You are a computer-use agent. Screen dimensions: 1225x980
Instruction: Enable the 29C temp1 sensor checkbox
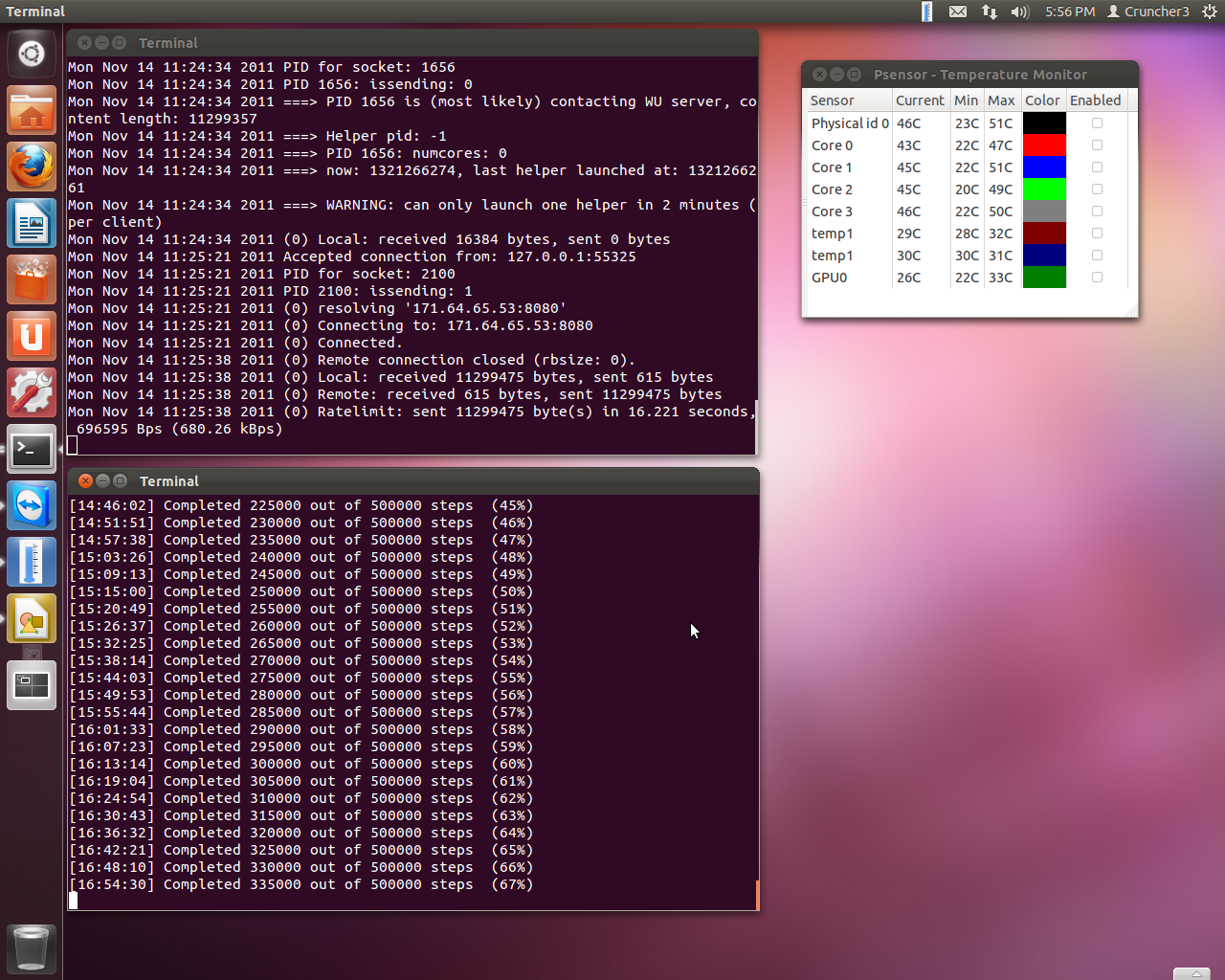tap(1097, 234)
